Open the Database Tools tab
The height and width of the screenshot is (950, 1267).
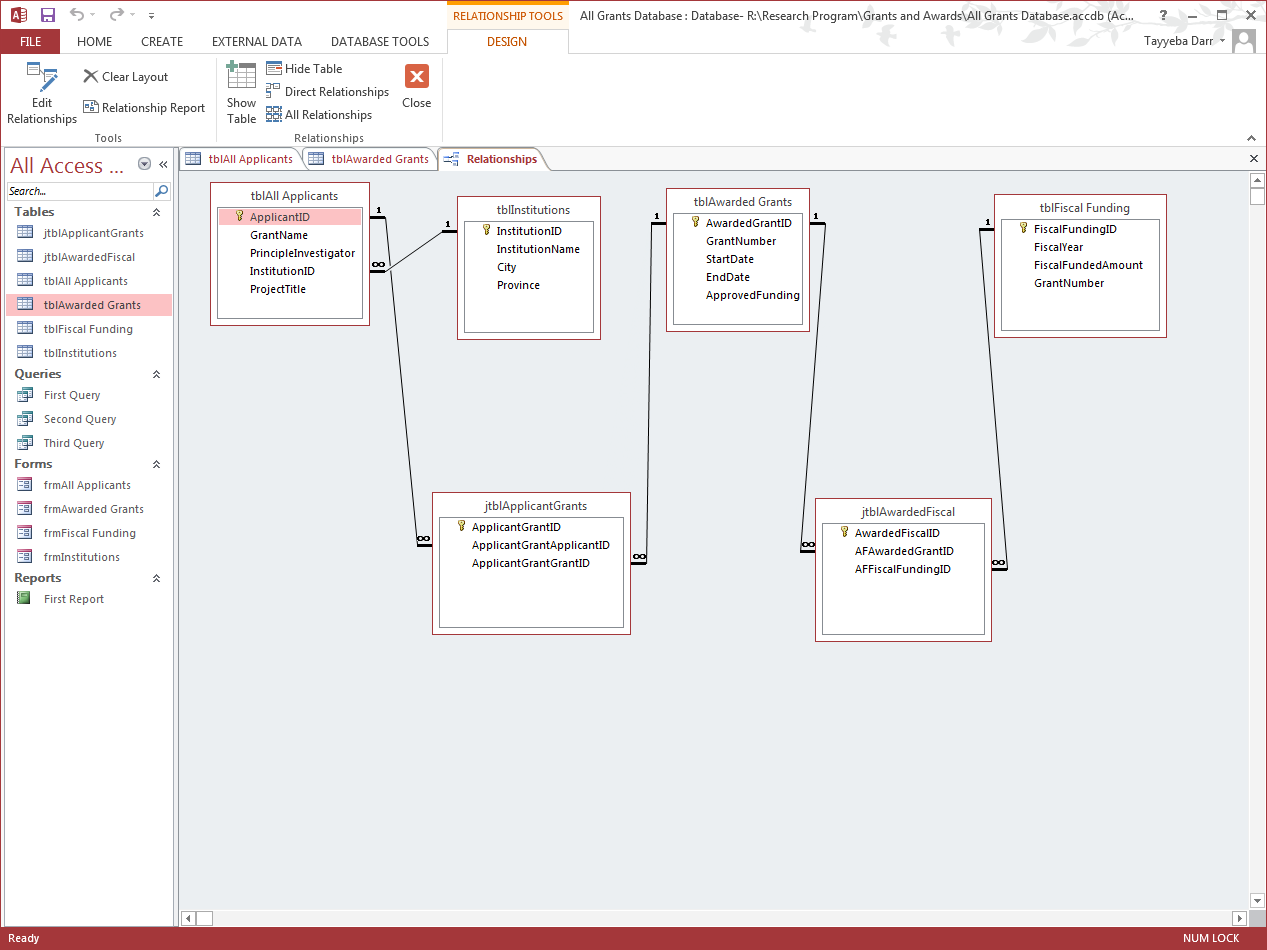click(379, 42)
